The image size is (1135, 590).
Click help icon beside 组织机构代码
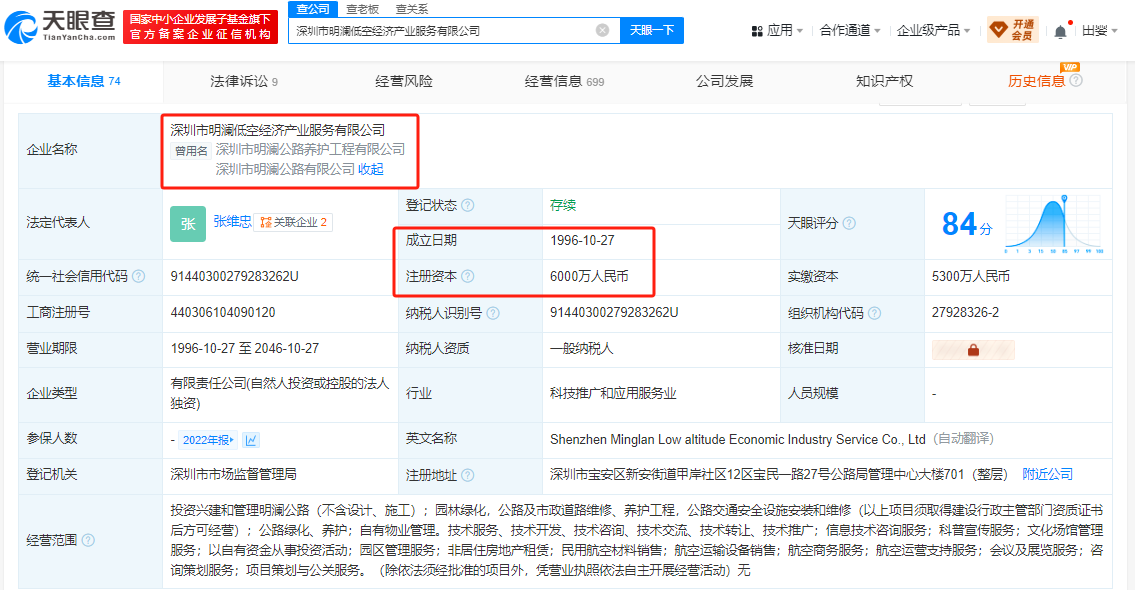point(874,313)
